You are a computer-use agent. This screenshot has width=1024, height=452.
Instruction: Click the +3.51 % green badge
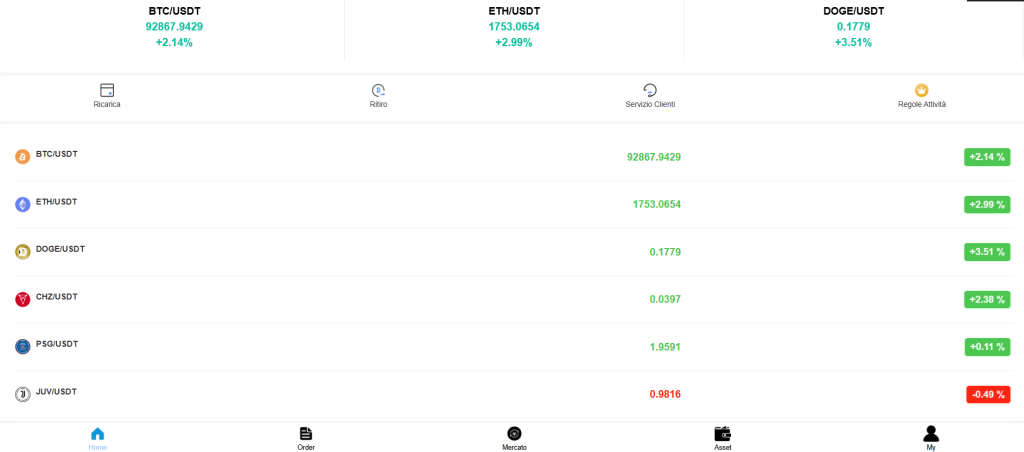click(x=987, y=252)
